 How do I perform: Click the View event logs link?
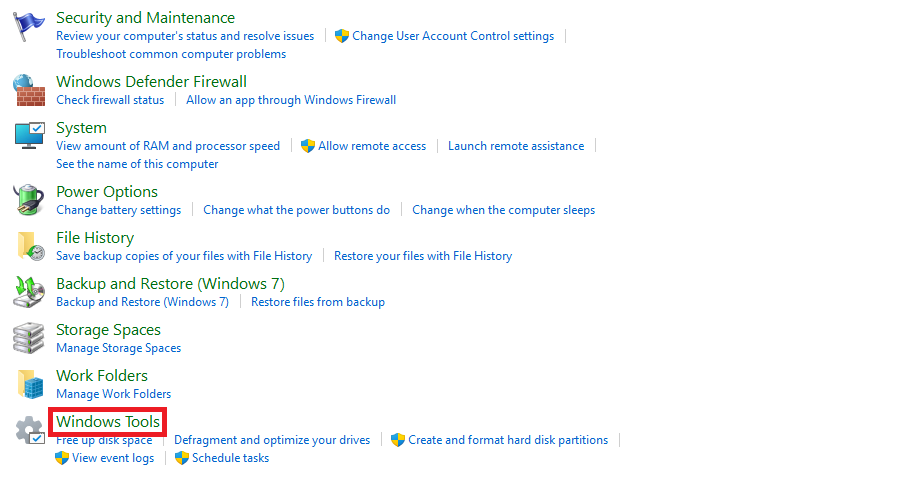(x=113, y=458)
